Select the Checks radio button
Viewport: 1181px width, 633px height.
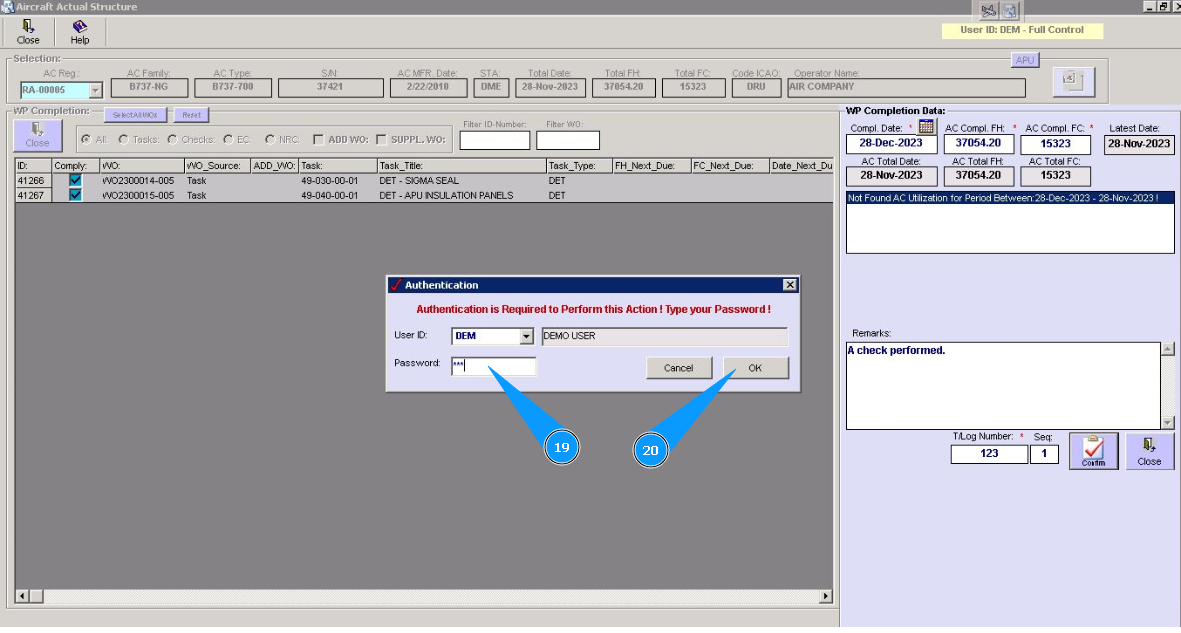(172, 139)
